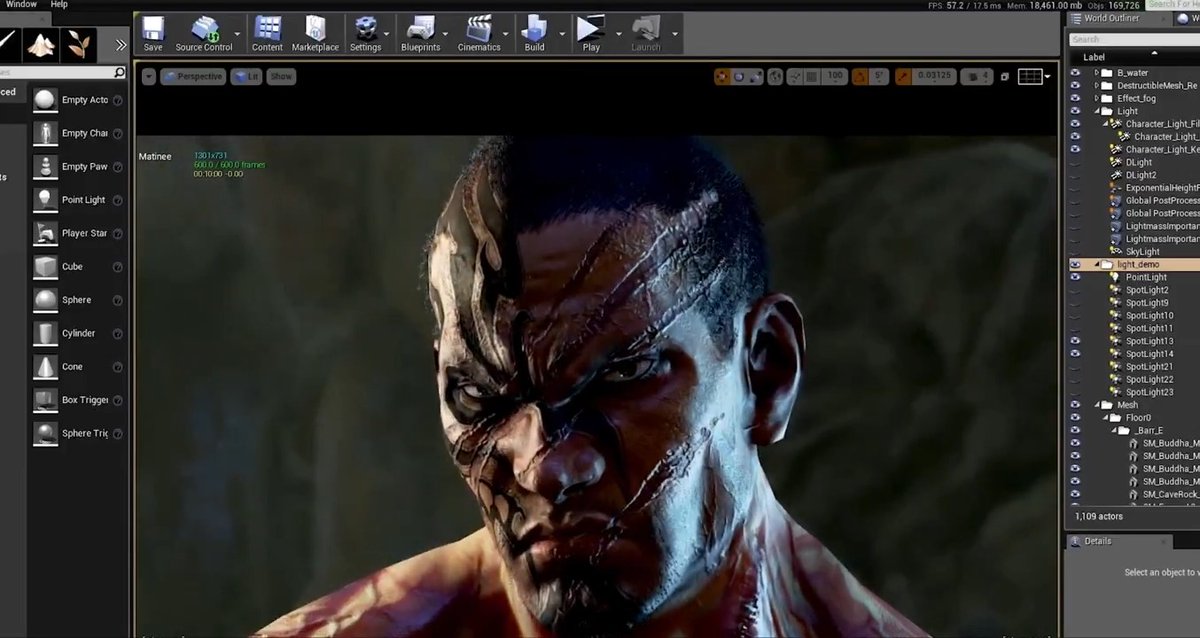1200x638 pixels.
Task: Open camera speed 4 setting
Action: pos(977,76)
